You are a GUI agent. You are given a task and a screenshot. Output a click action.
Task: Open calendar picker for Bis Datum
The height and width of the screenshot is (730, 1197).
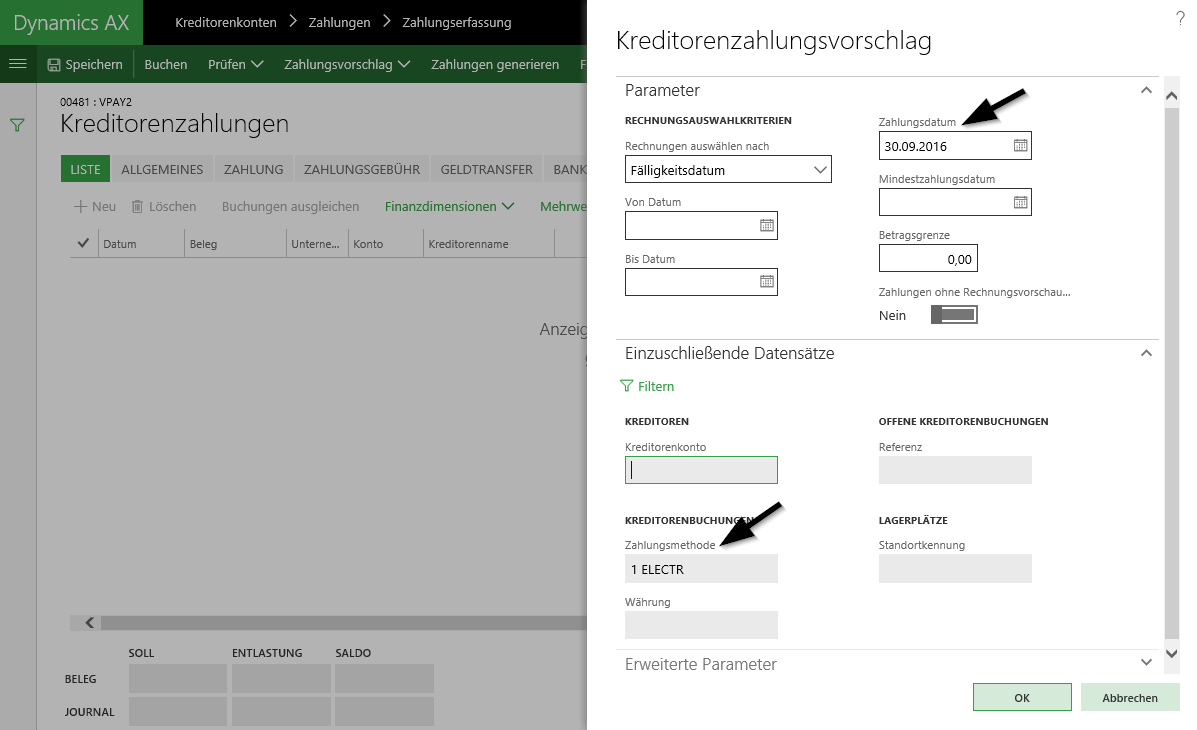click(x=766, y=282)
